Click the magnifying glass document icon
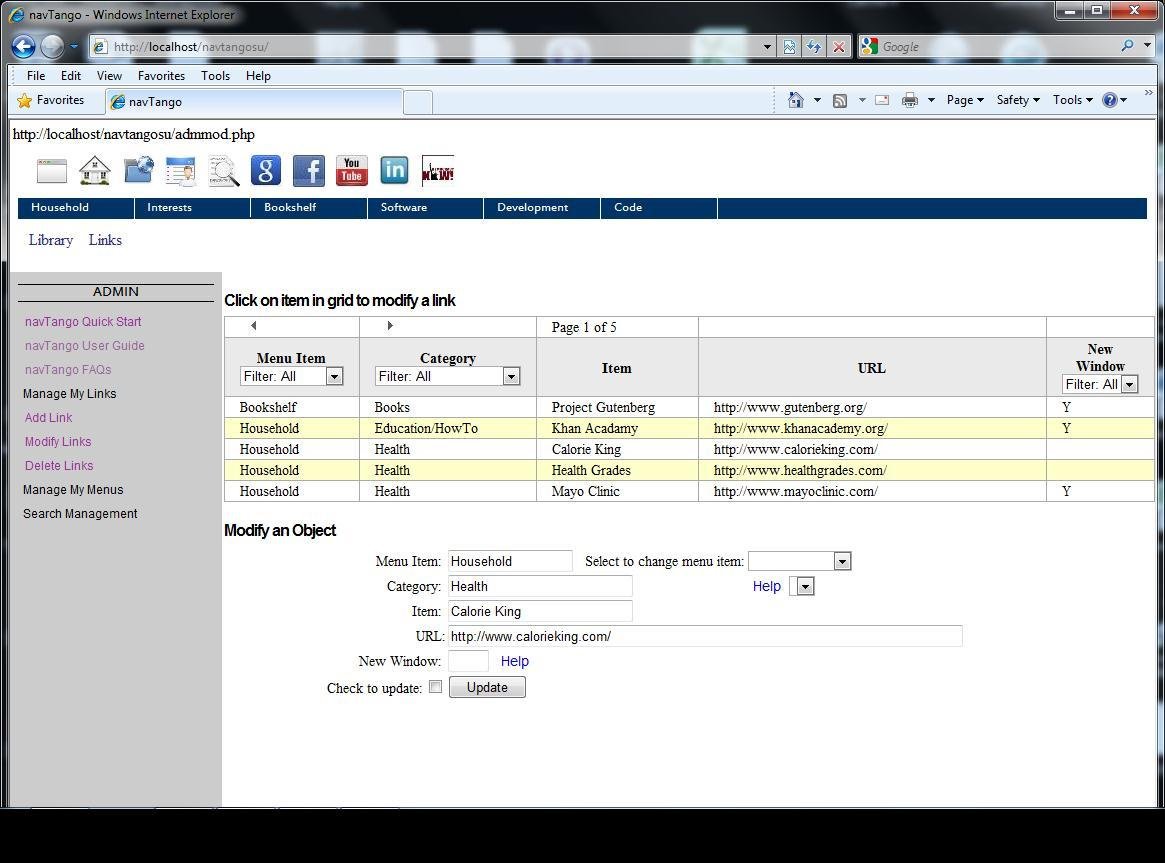The image size is (1165, 863). (223, 170)
